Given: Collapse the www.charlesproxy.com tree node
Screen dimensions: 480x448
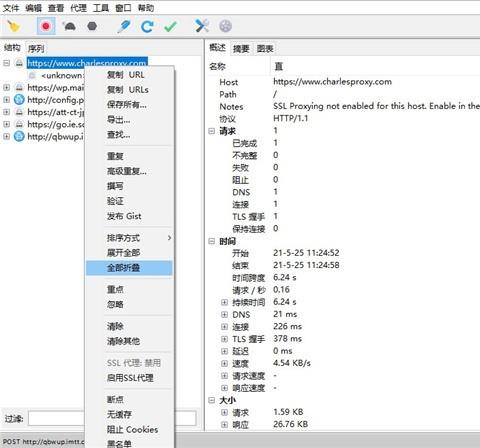Looking at the screenshot, I should click(x=6, y=63).
